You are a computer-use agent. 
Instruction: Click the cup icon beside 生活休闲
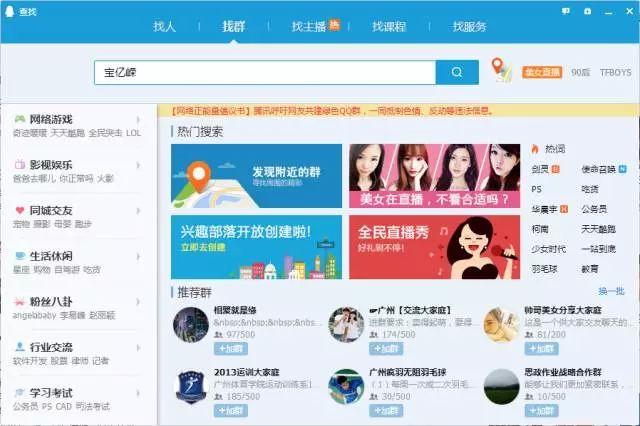(20, 256)
